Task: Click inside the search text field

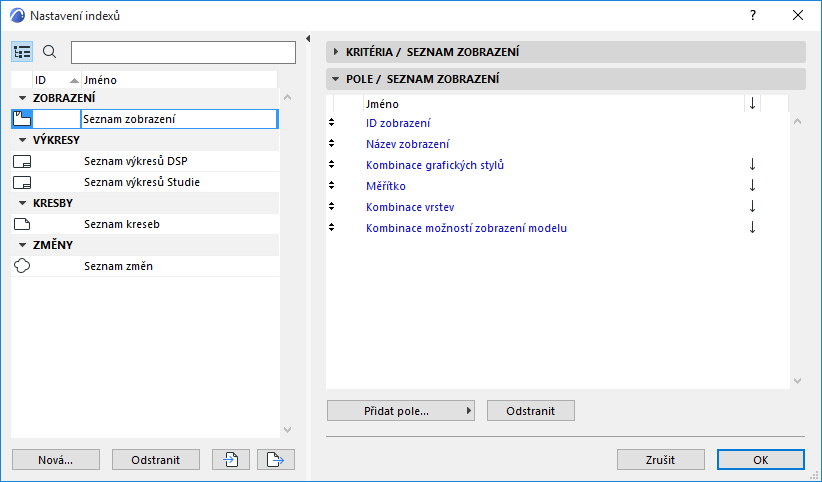Action: coord(183,52)
